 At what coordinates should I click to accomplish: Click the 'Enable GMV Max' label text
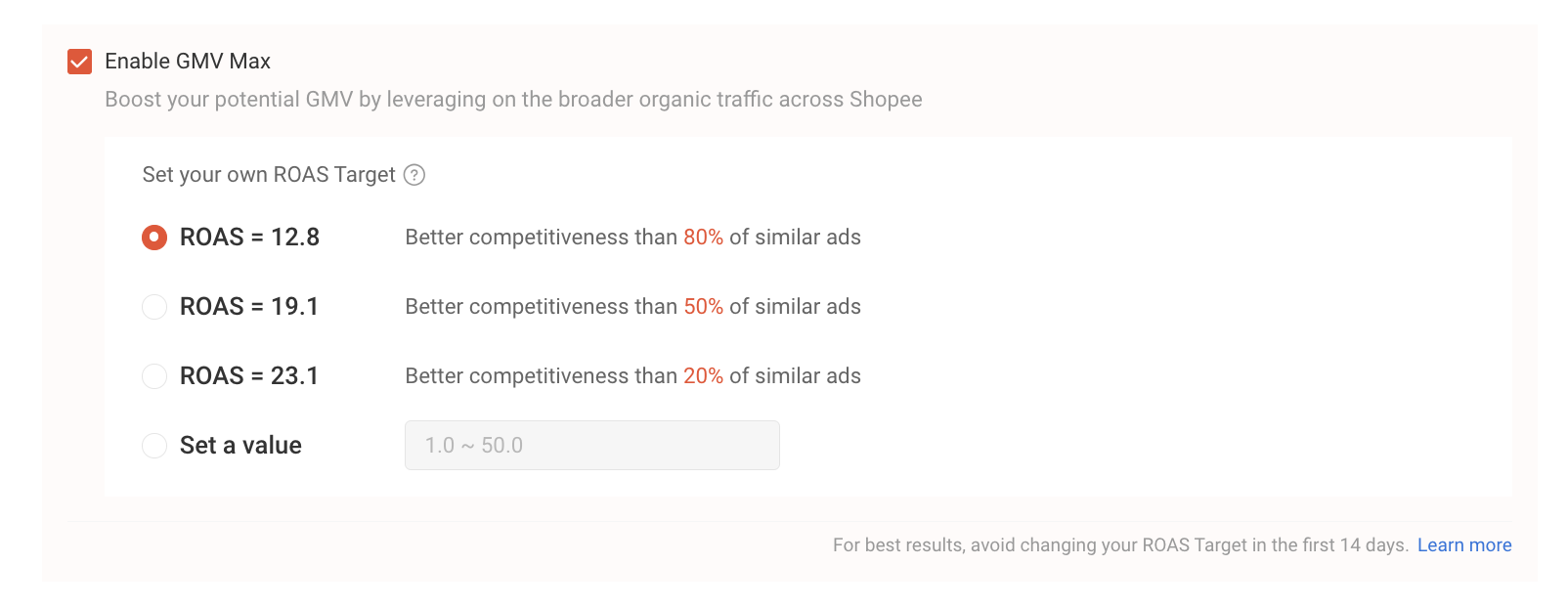point(188,62)
